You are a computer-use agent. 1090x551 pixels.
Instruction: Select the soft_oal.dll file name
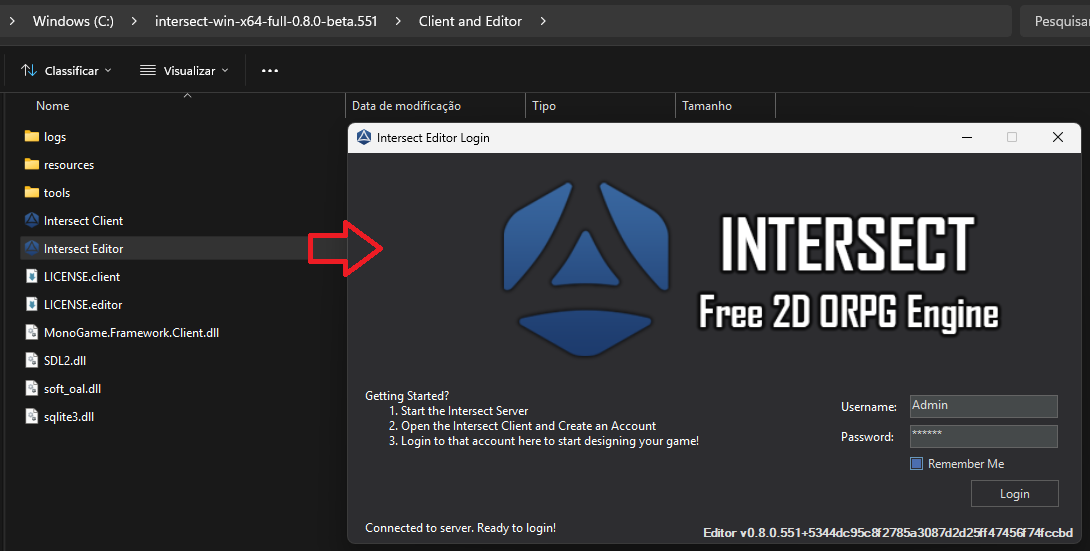click(72, 388)
